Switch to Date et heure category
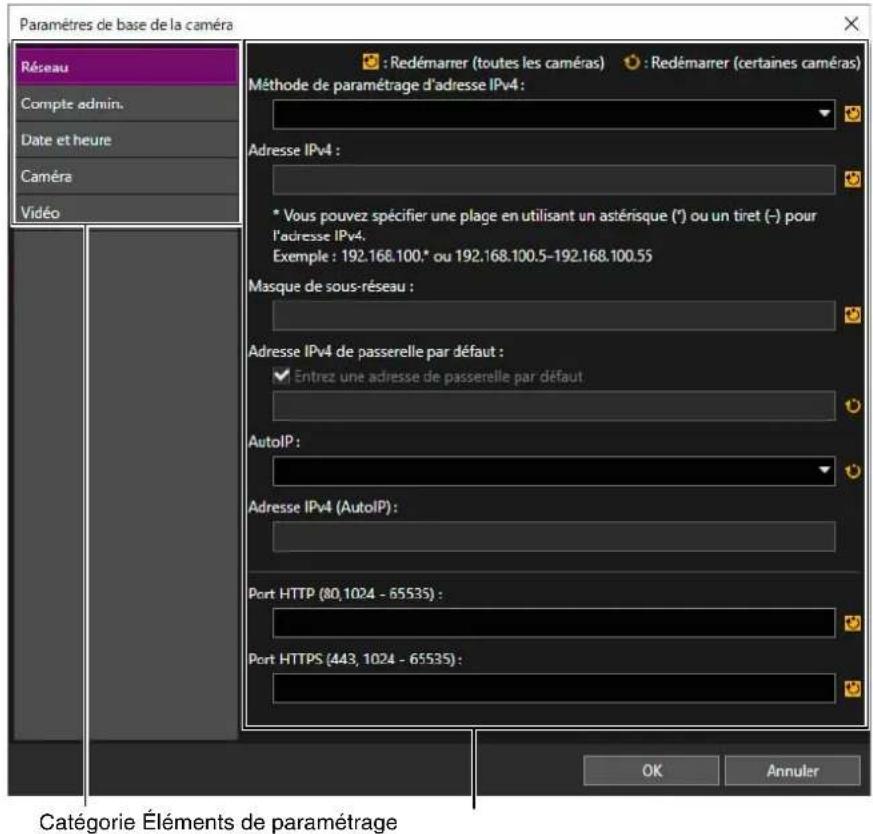 127,140
